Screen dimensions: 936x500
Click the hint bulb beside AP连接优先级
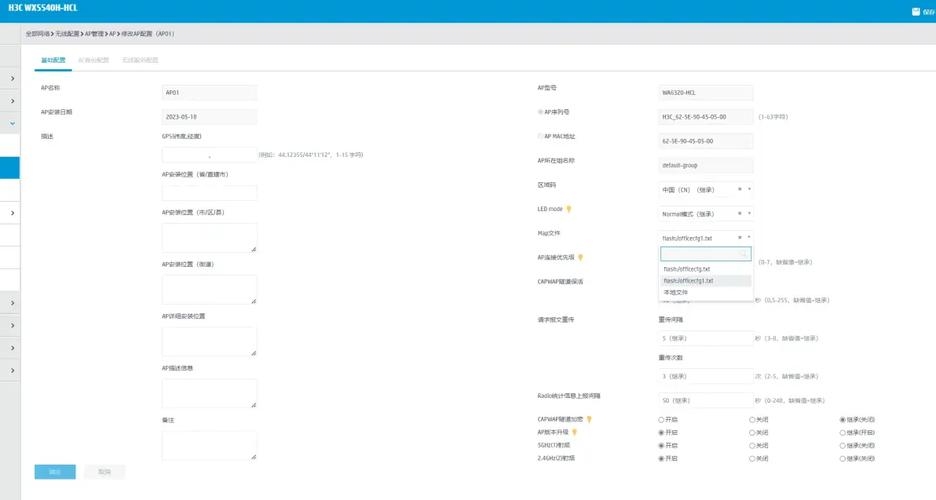coord(580,257)
